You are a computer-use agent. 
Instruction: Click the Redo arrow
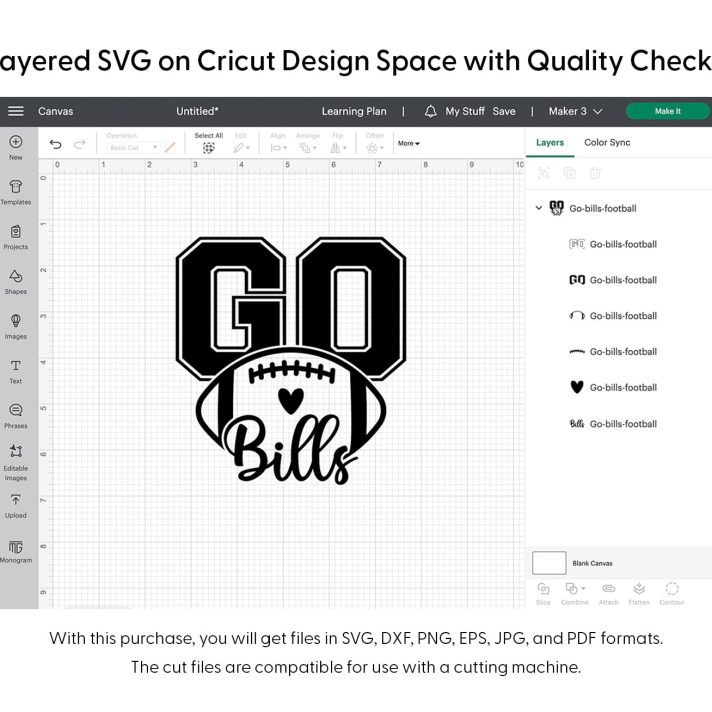[x=80, y=144]
